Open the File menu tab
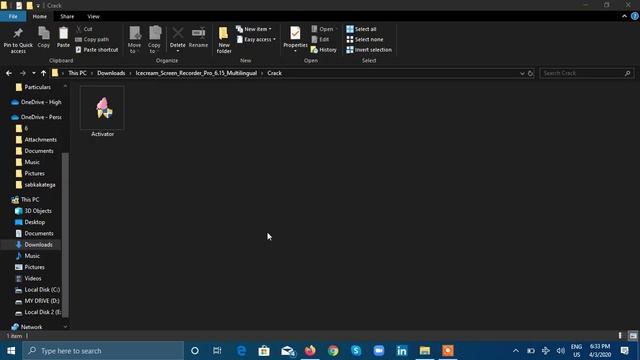 click(x=13, y=16)
